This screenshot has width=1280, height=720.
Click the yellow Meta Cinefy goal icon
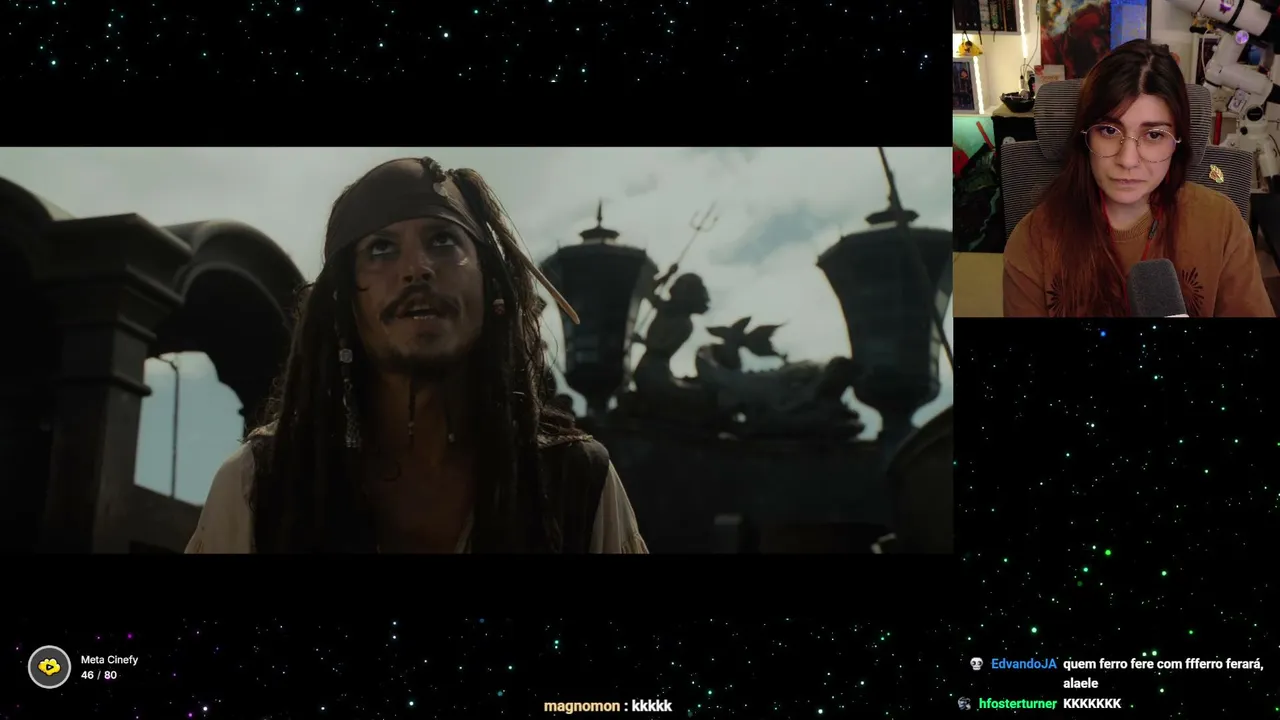click(x=49, y=667)
